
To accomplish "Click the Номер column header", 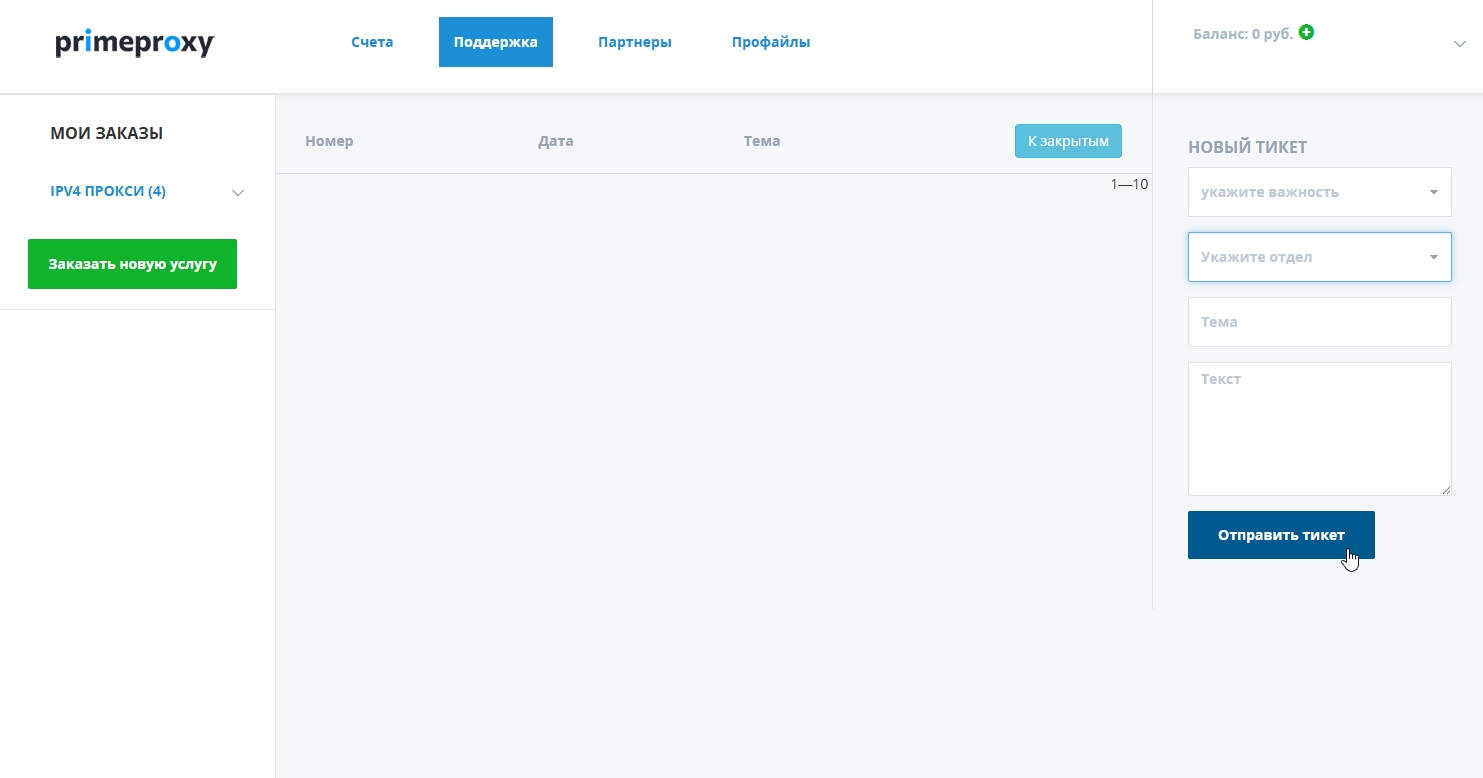I will pyautogui.click(x=329, y=141).
